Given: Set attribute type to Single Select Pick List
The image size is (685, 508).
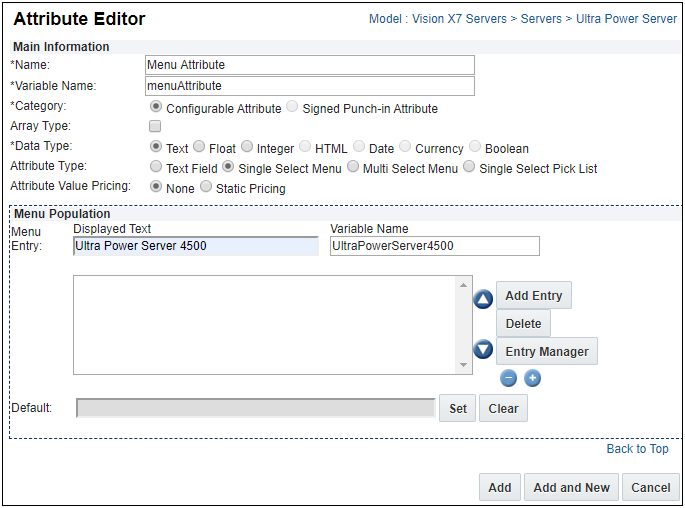Looking at the screenshot, I should [x=469, y=166].
